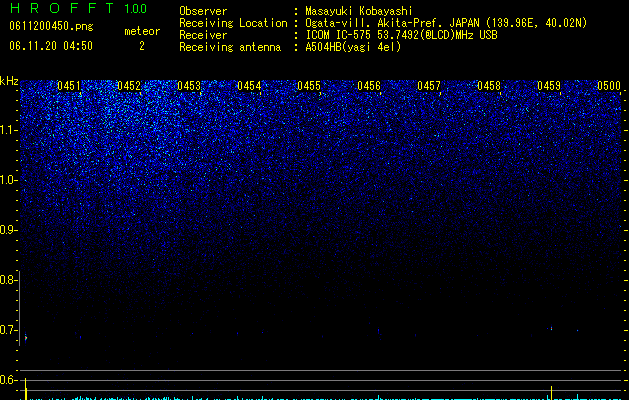Screen dimensions: 629x400
Task: Click the 0459 time marker
Action: pyautogui.click(x=549, y=86)
